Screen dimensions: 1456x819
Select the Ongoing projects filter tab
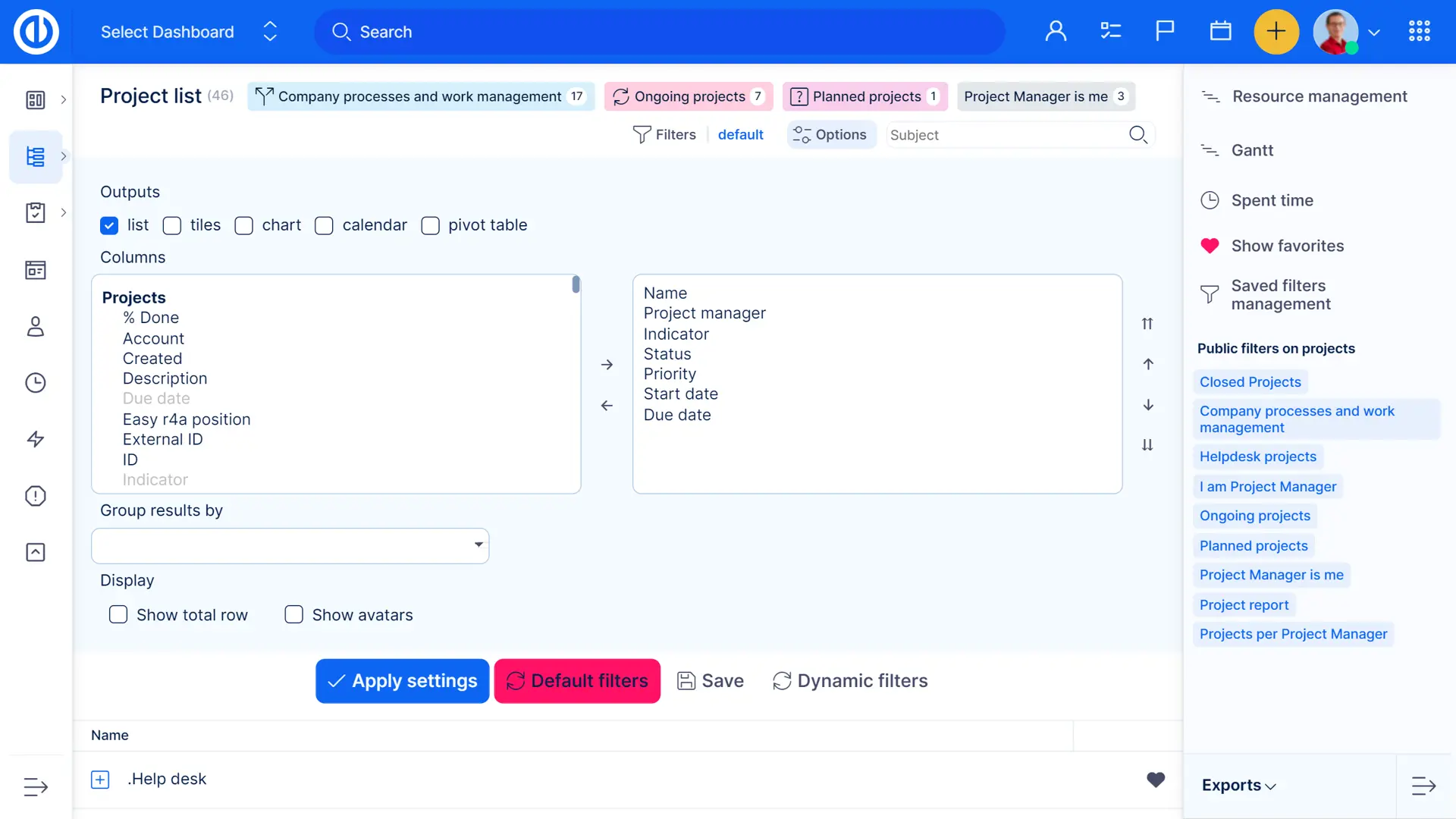click(689, 96)
